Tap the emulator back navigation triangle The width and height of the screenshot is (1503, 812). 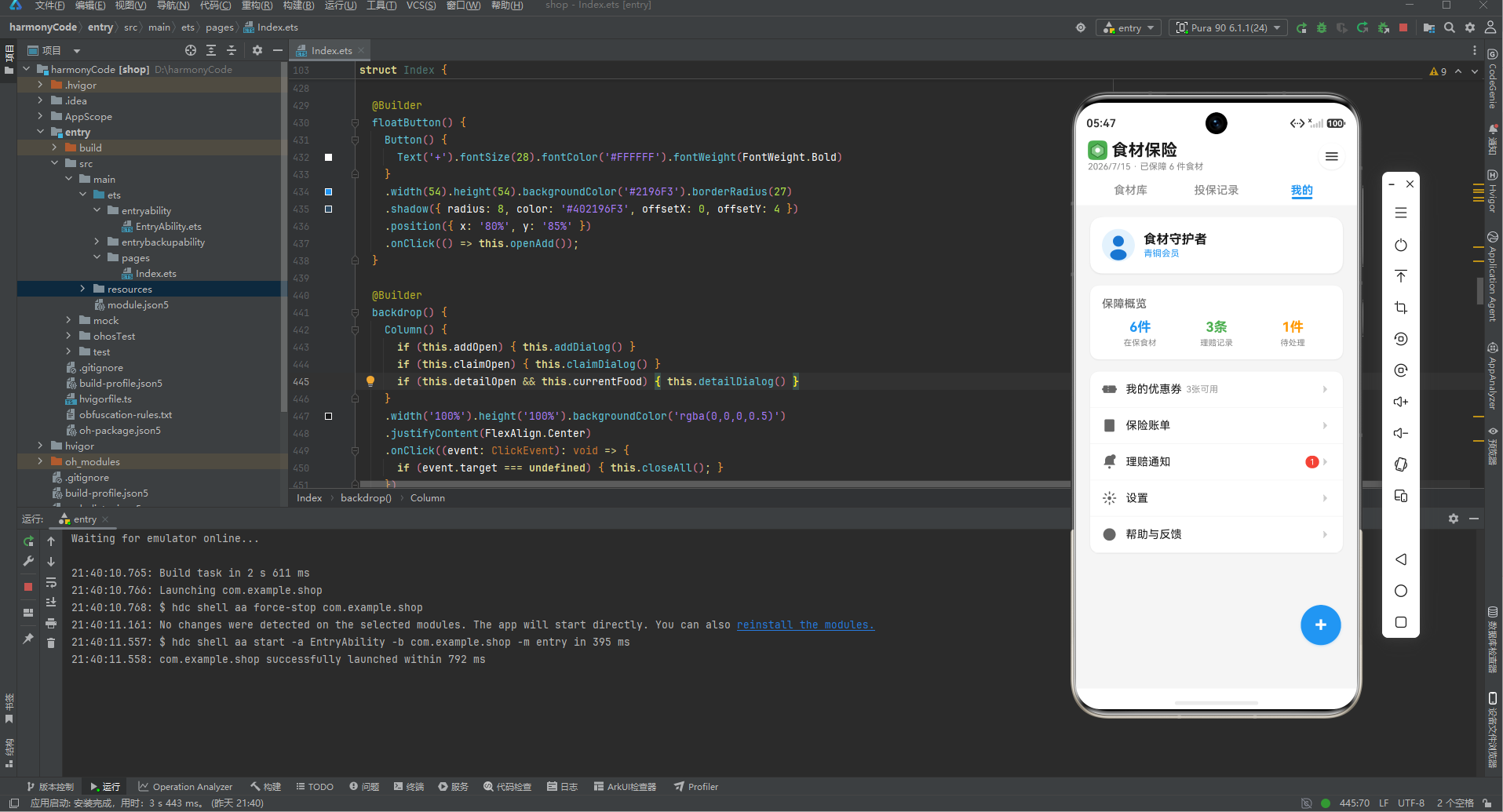point(1401,559)
